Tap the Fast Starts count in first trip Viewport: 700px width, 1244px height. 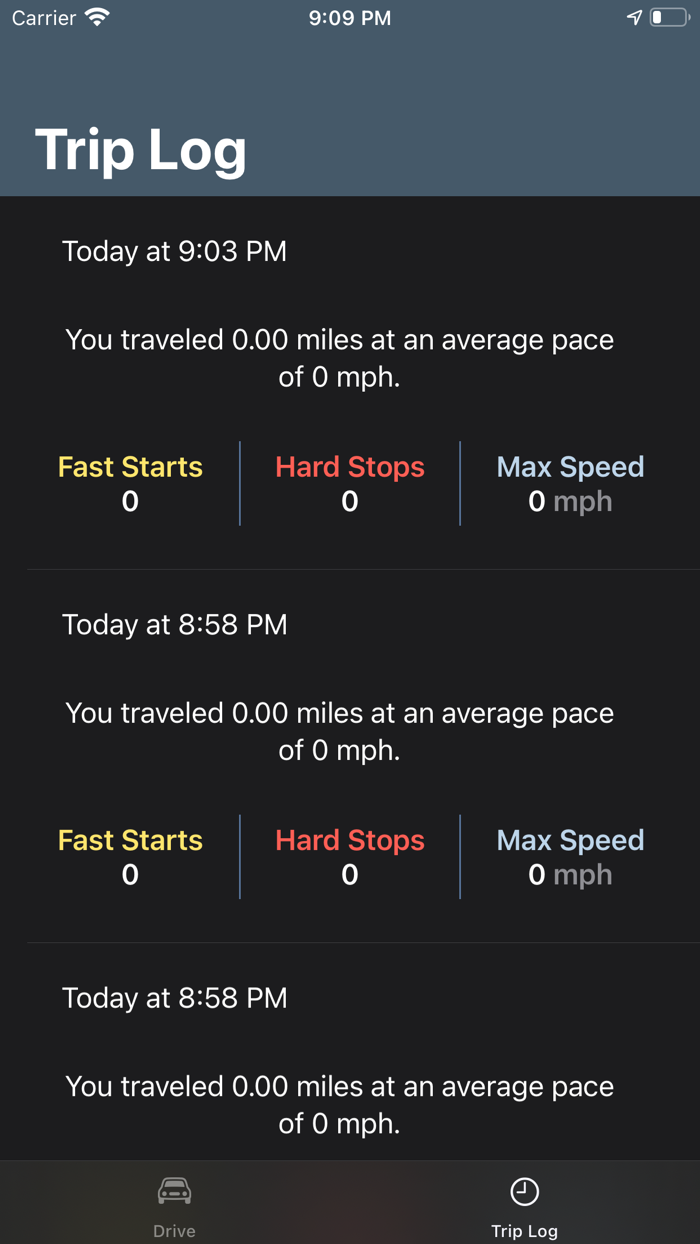129,501
